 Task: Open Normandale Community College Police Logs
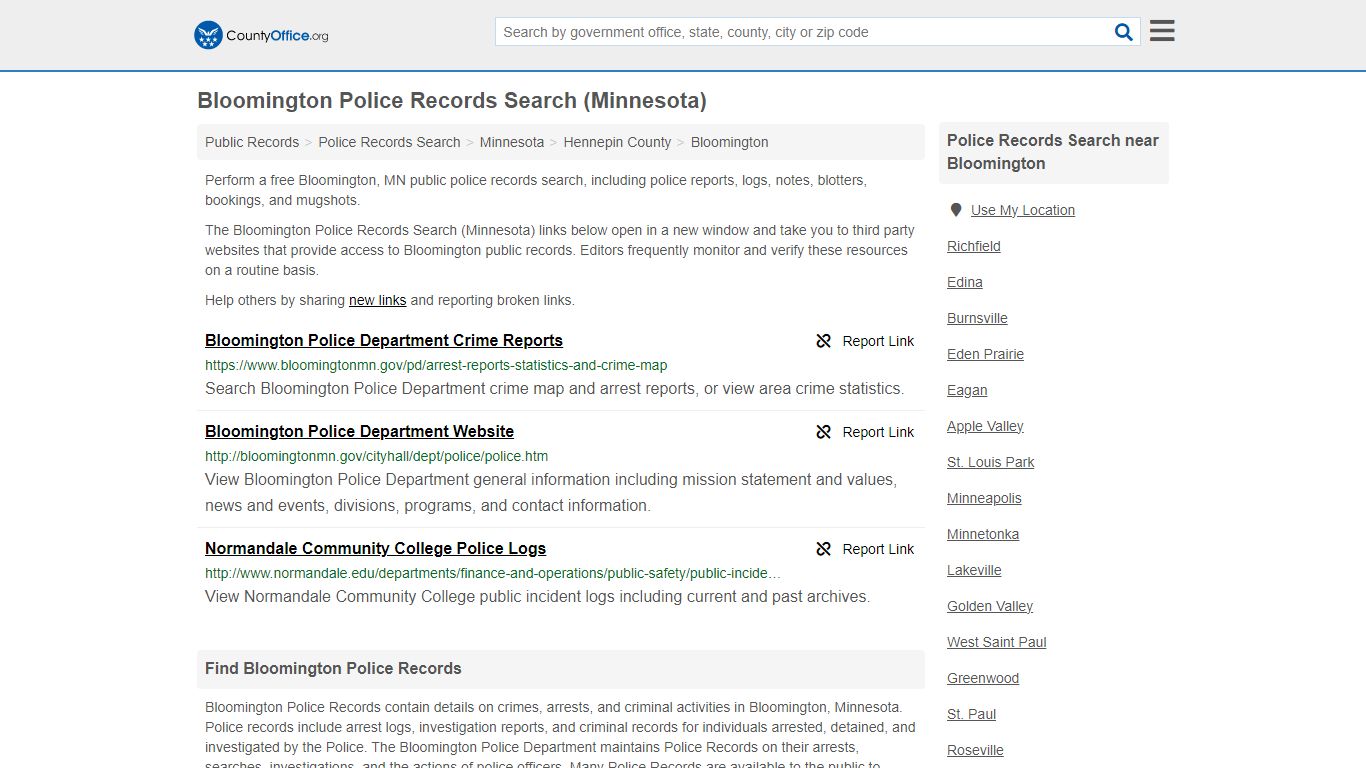(375, 548)
